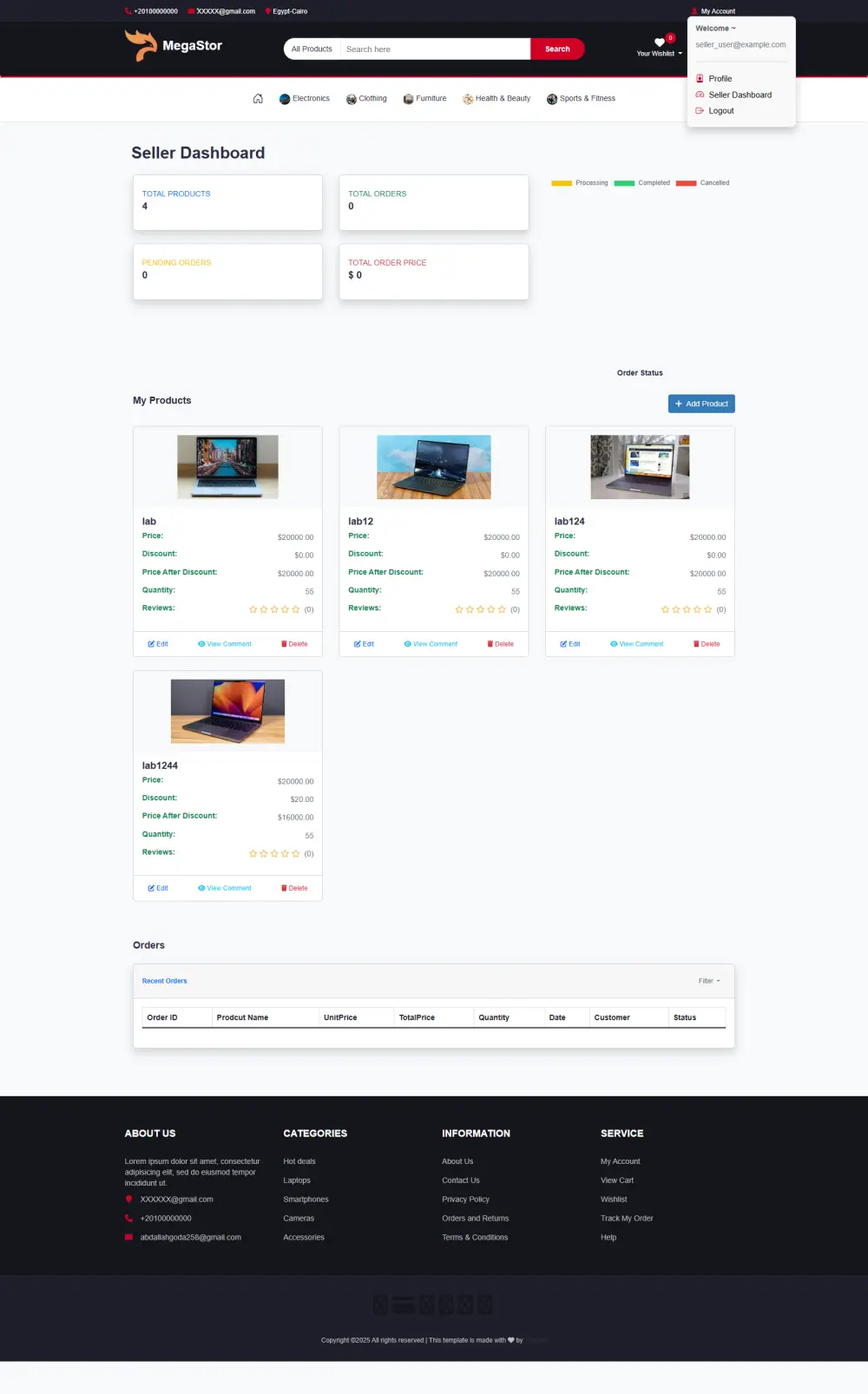Click the first review star of lab

253,609
